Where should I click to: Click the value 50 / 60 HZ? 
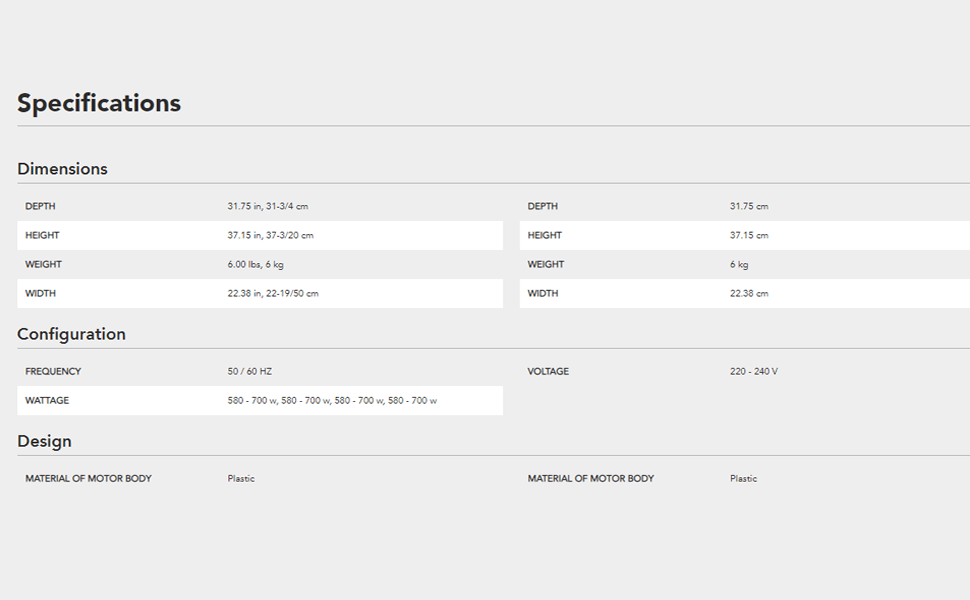click(249, 371)
